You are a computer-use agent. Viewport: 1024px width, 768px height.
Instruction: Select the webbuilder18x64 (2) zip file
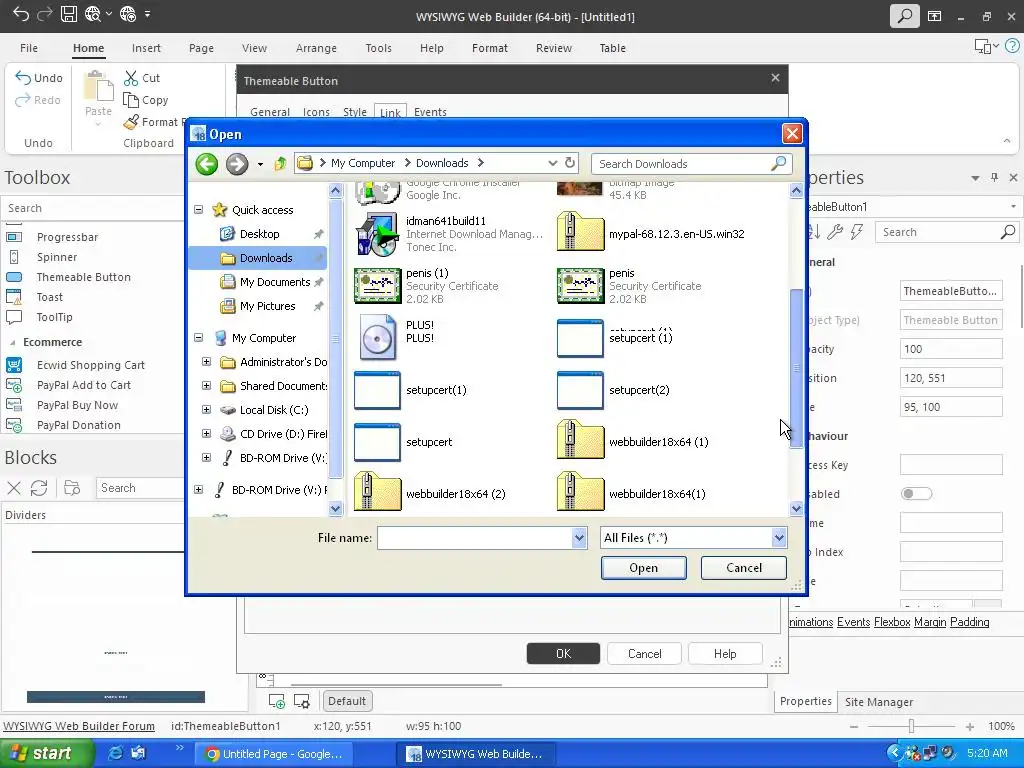[430, 493]
